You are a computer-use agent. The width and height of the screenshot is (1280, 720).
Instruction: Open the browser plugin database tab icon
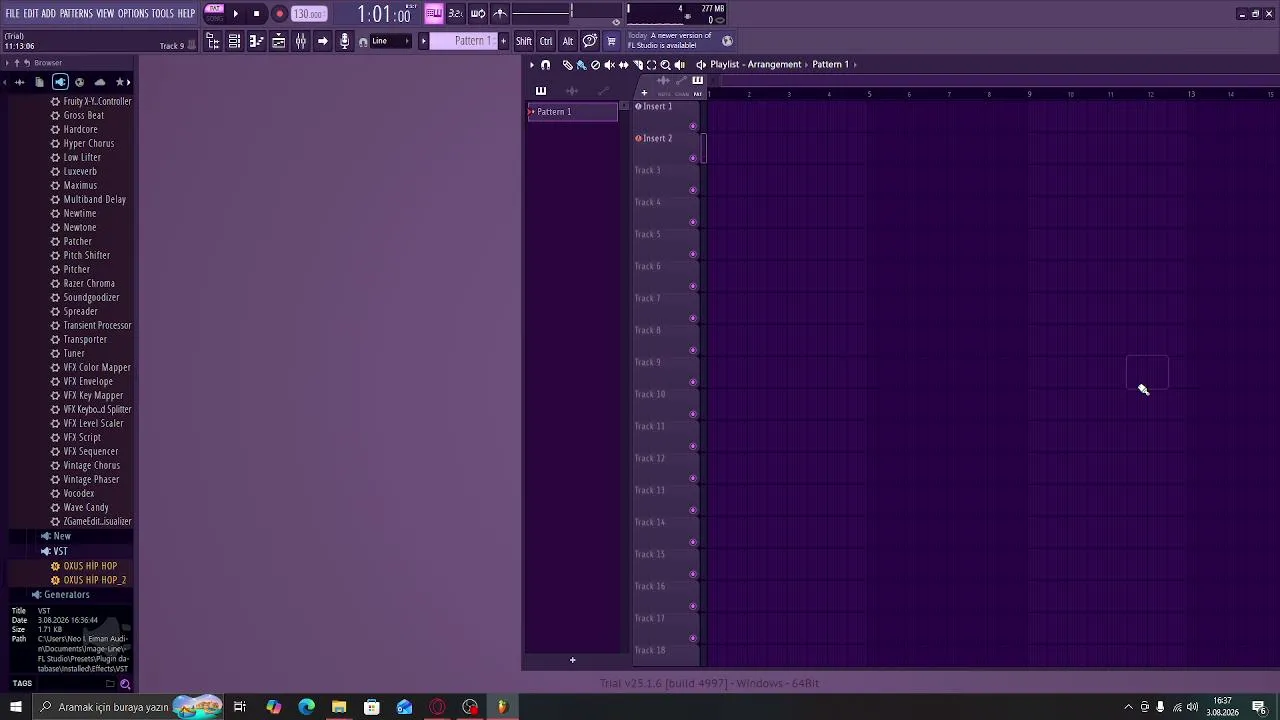tap(60, 82)
